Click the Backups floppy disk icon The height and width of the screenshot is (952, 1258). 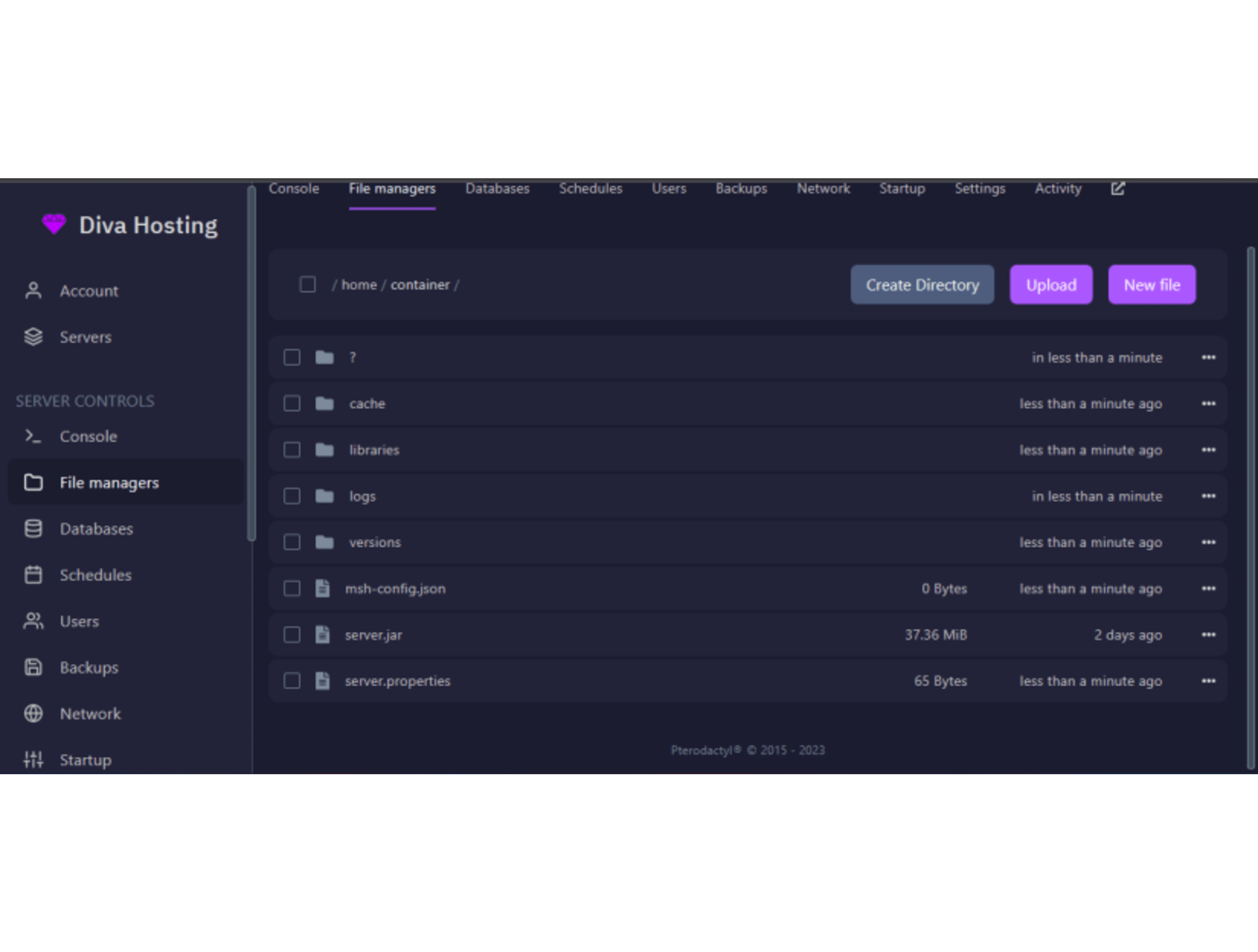(34, 667)
